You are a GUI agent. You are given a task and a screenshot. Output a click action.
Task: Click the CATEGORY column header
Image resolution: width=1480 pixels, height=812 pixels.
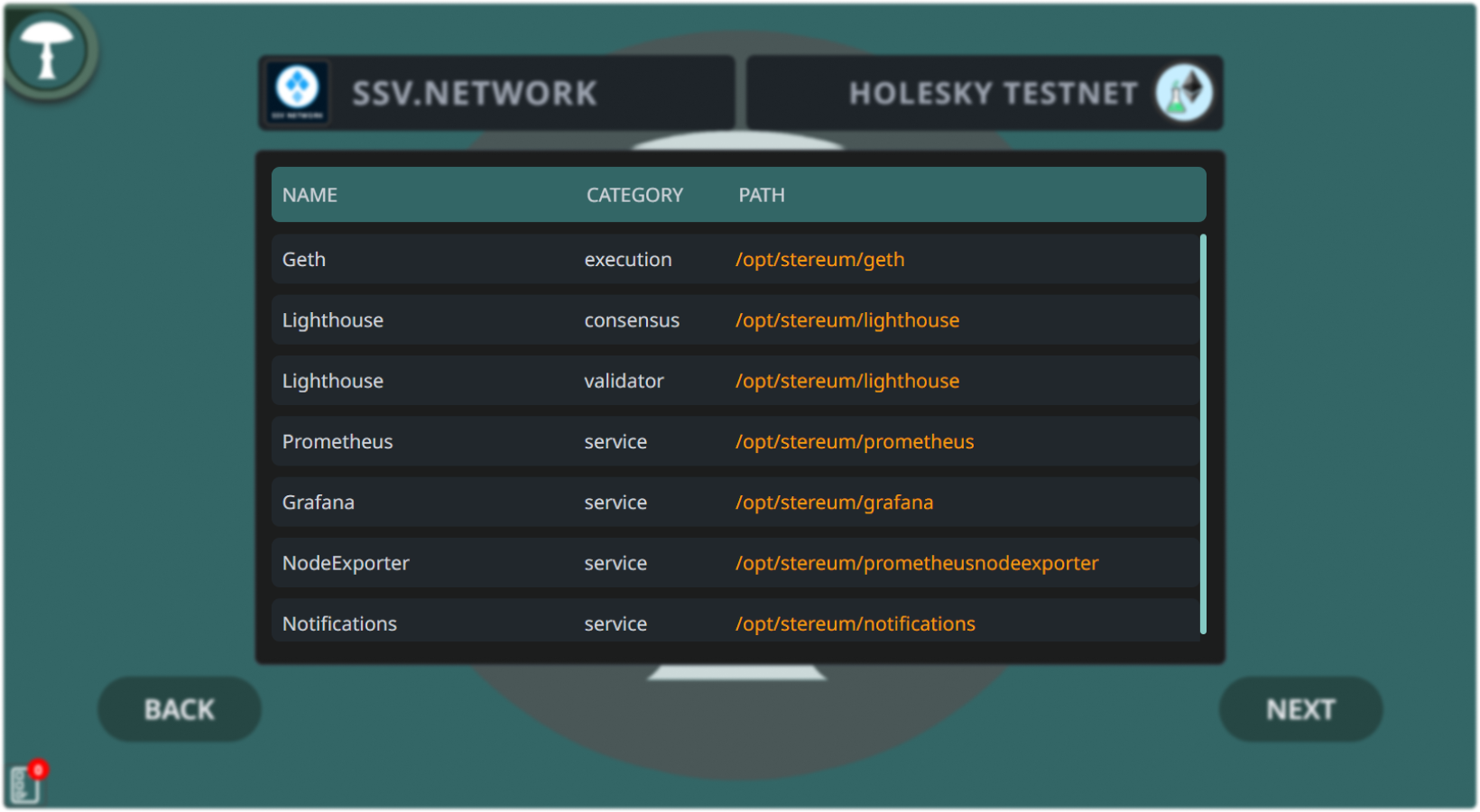(x=634, y=195)
